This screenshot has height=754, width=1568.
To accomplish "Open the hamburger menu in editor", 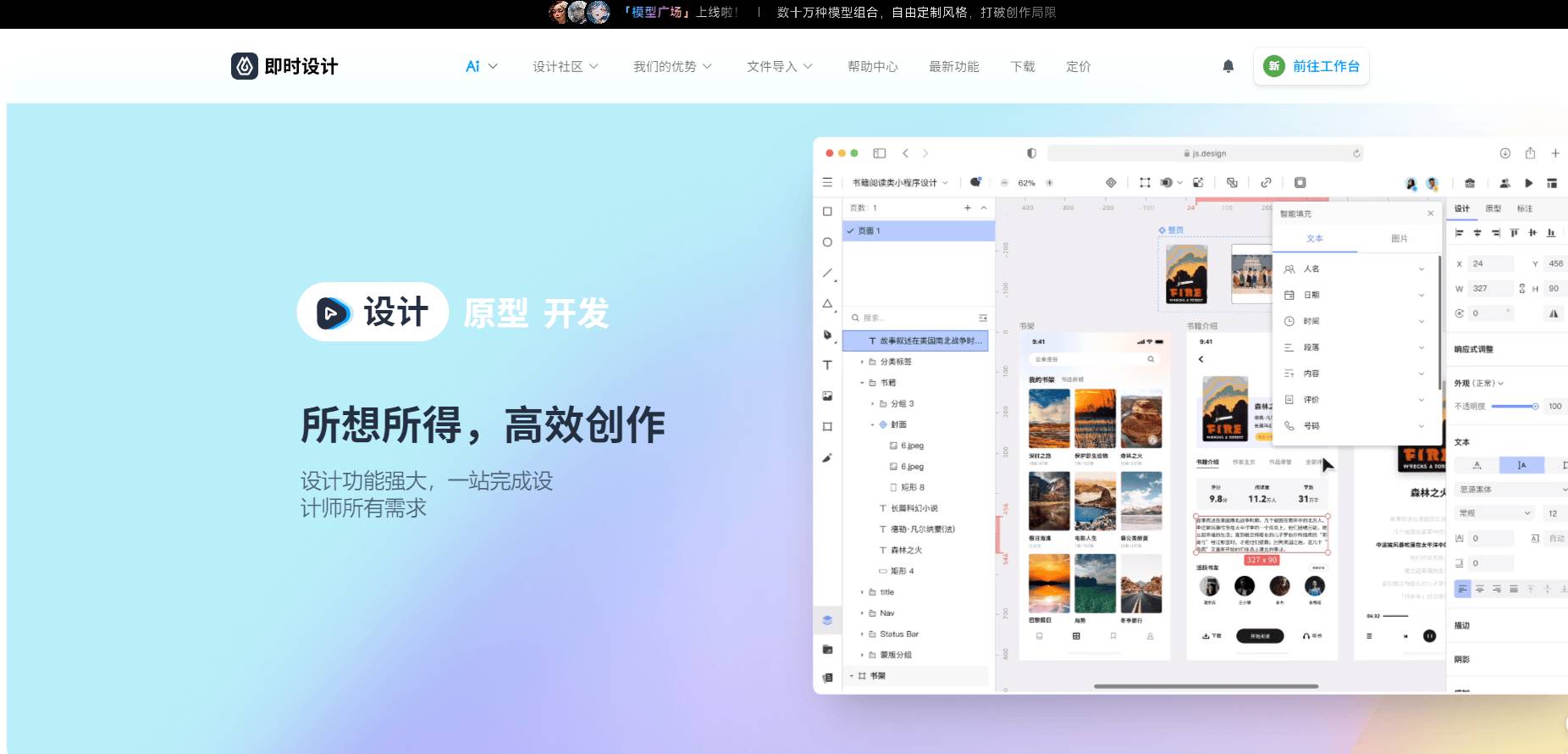I will (827, 182).
